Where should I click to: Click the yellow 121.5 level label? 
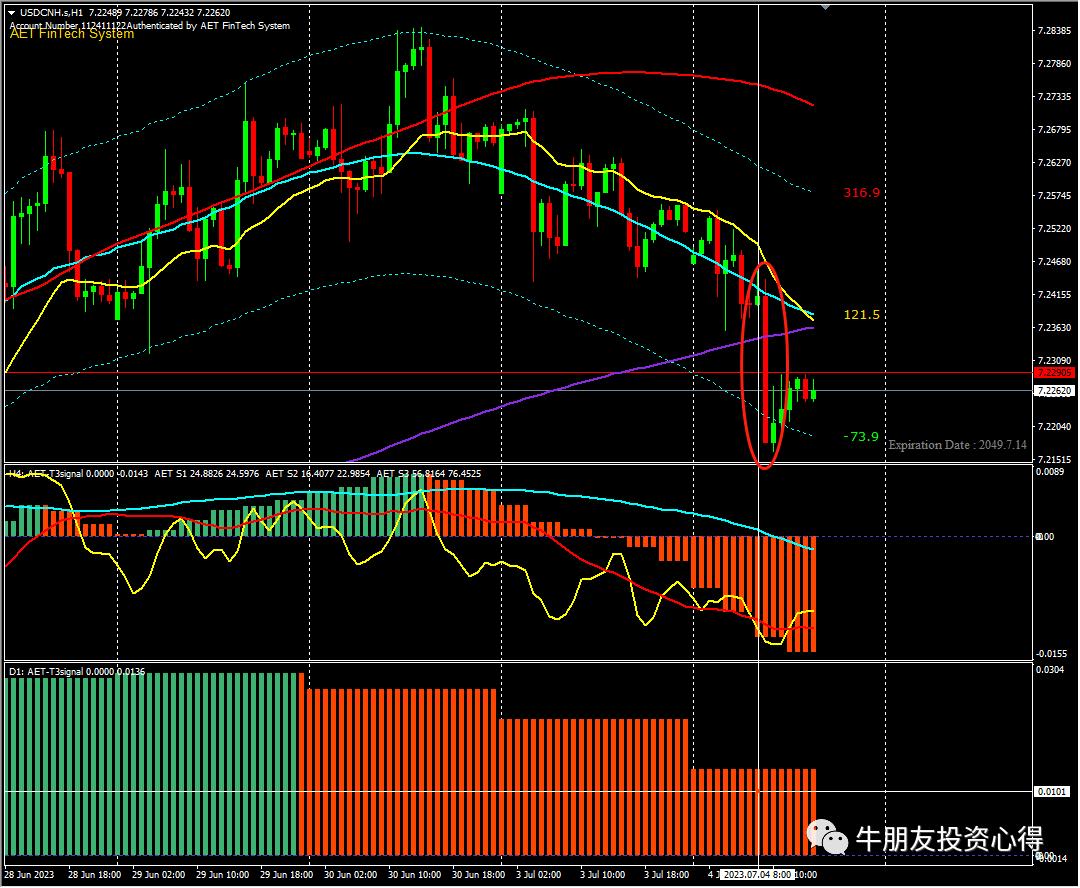pos(861,315)
